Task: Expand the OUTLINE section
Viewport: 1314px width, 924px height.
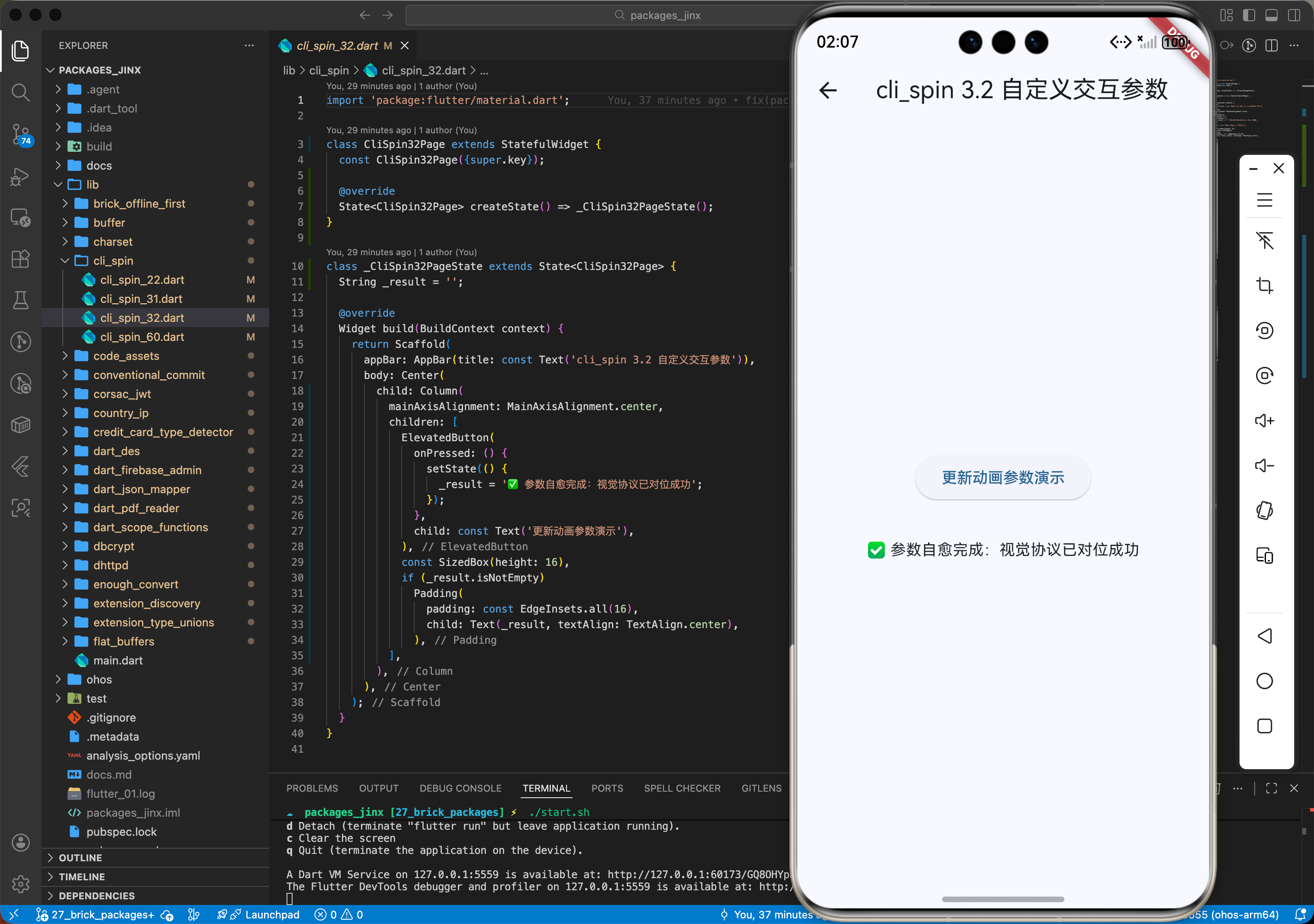Action: (80, 858)
